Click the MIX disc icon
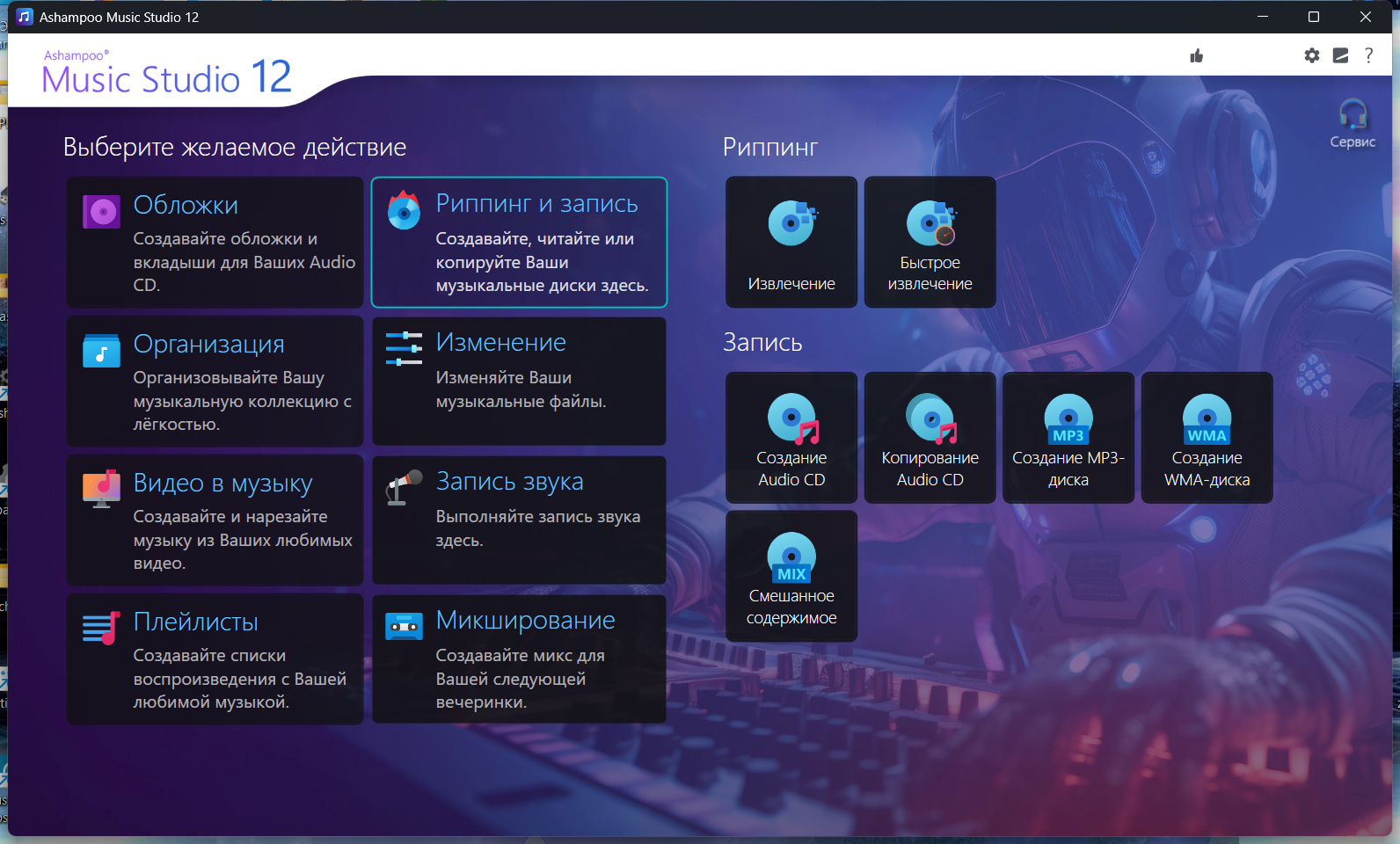 pyautogui.click(x=791, y=557)
